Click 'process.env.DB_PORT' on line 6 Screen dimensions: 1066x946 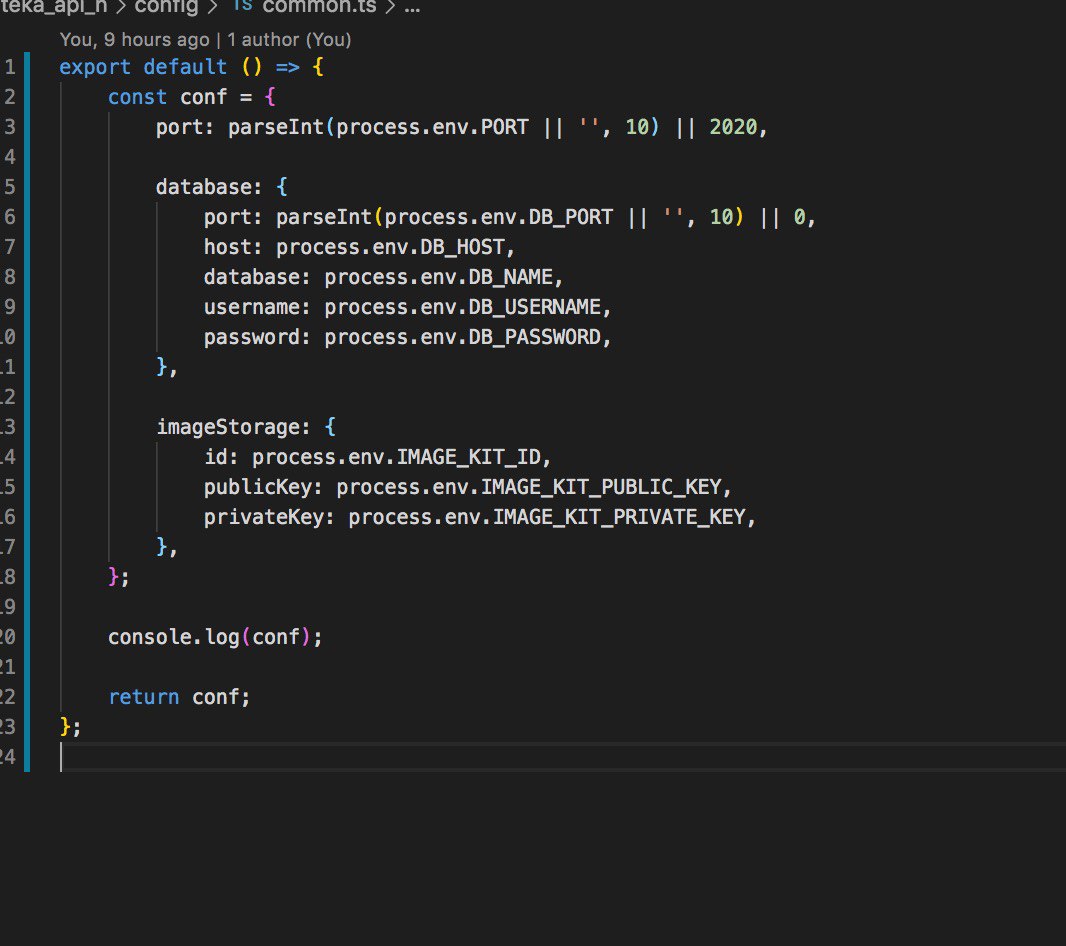point(498,217)
